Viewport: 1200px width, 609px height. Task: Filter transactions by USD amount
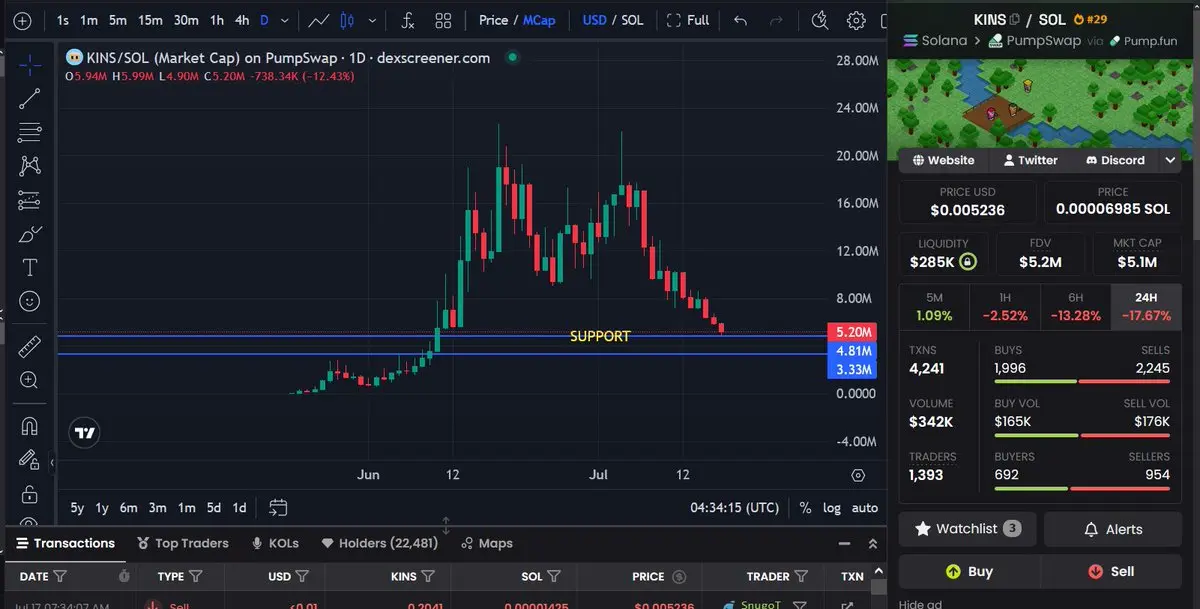click(302, 576)
